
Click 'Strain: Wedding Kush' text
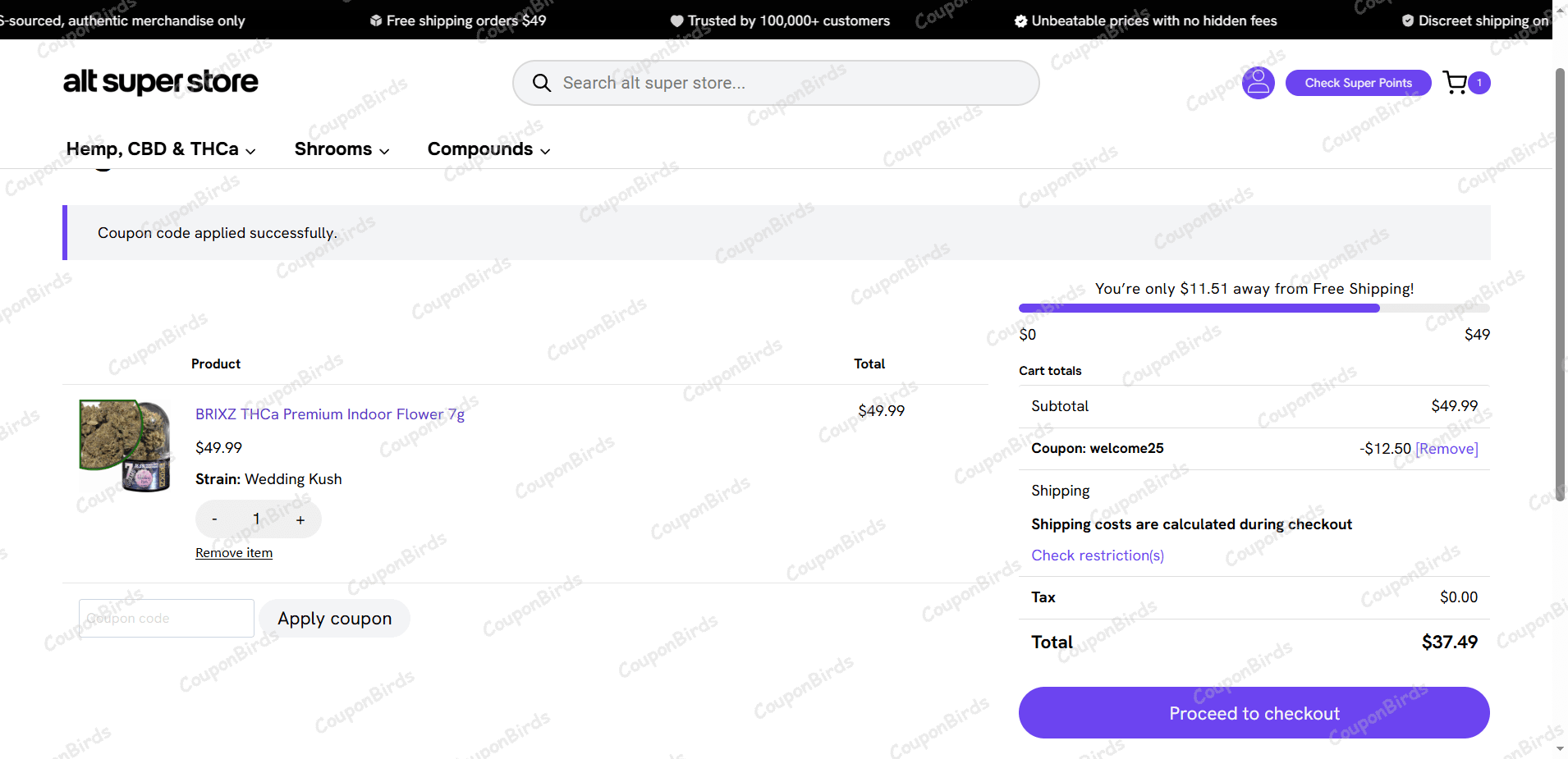[x=268, y=479]
